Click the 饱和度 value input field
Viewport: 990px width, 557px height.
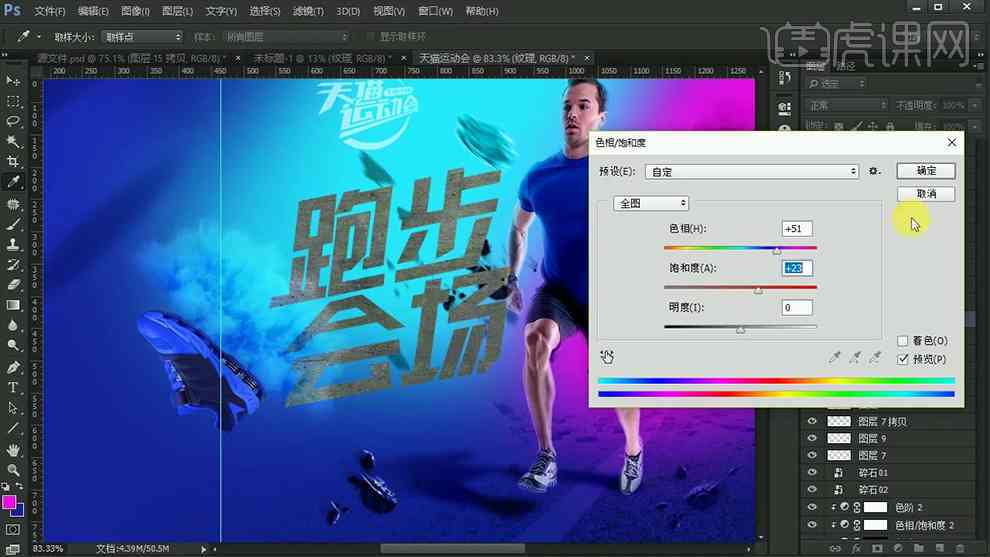coord(797,268)
